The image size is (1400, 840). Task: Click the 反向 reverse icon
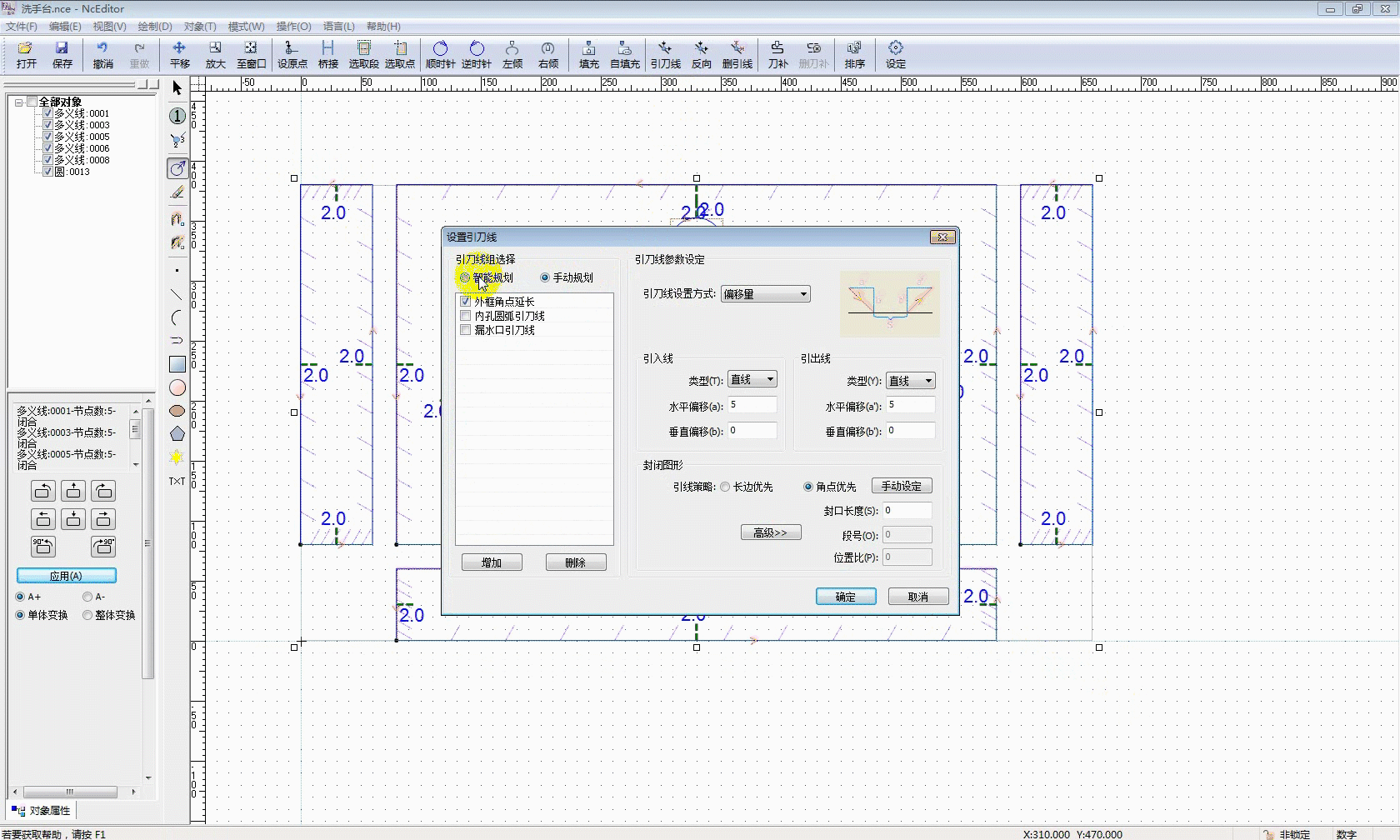[701, 55]
